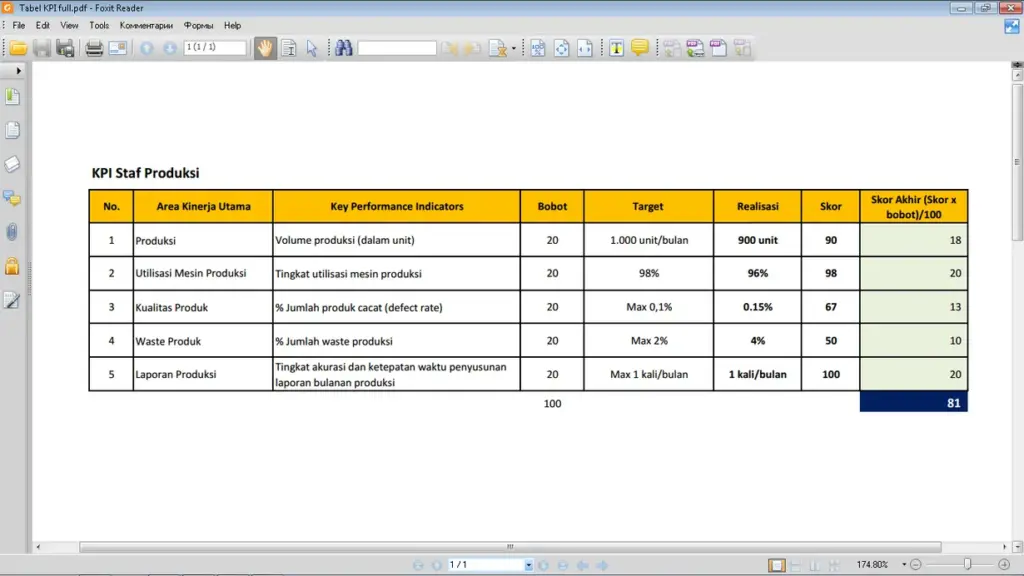Open a file with the folder icon
The width and height of the screenshot is (1024, 576).
[18, 48]
